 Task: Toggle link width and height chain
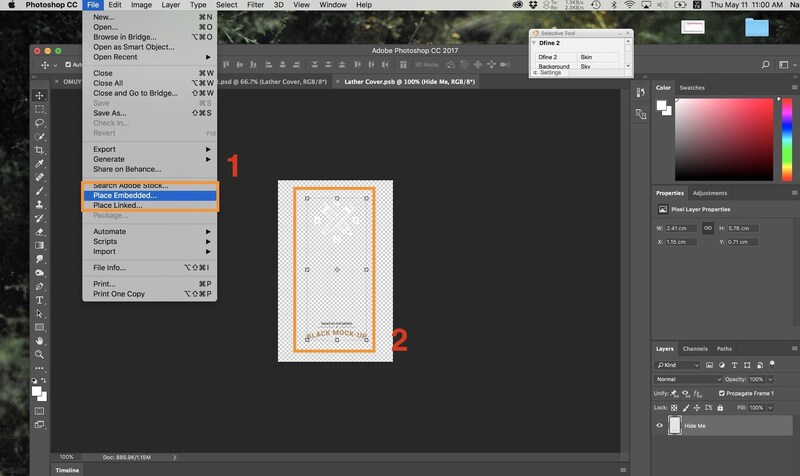click(708, 228)
